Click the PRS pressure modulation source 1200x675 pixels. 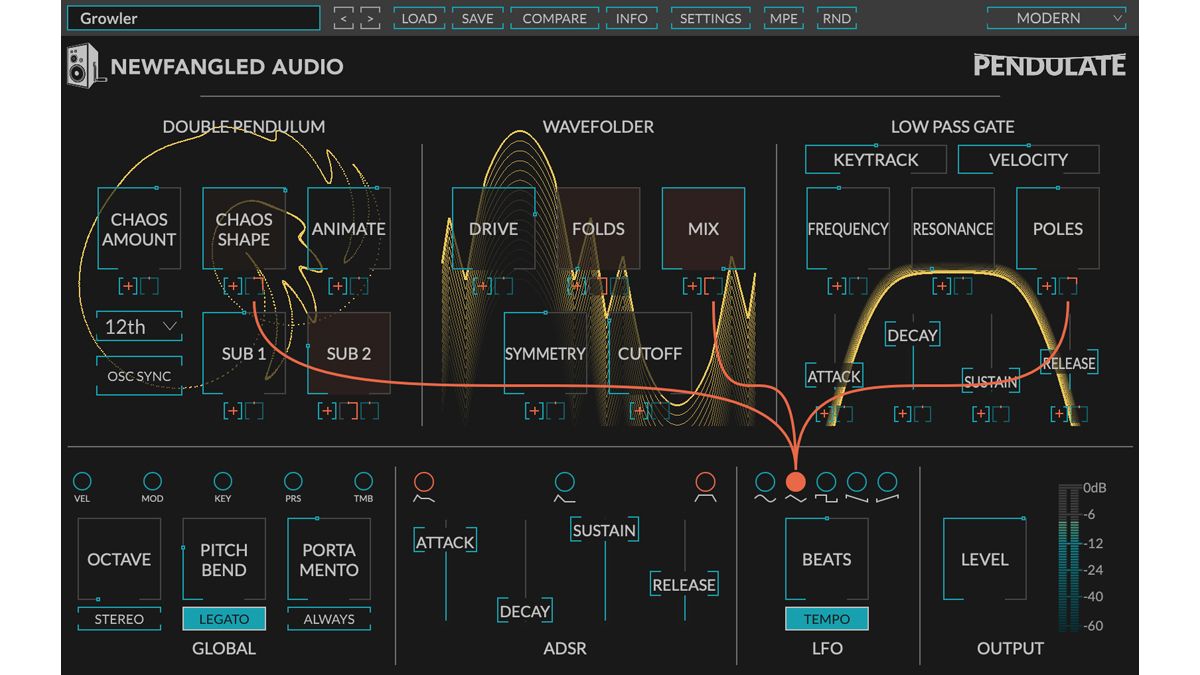pyautogui.click(x=292, y=483)
